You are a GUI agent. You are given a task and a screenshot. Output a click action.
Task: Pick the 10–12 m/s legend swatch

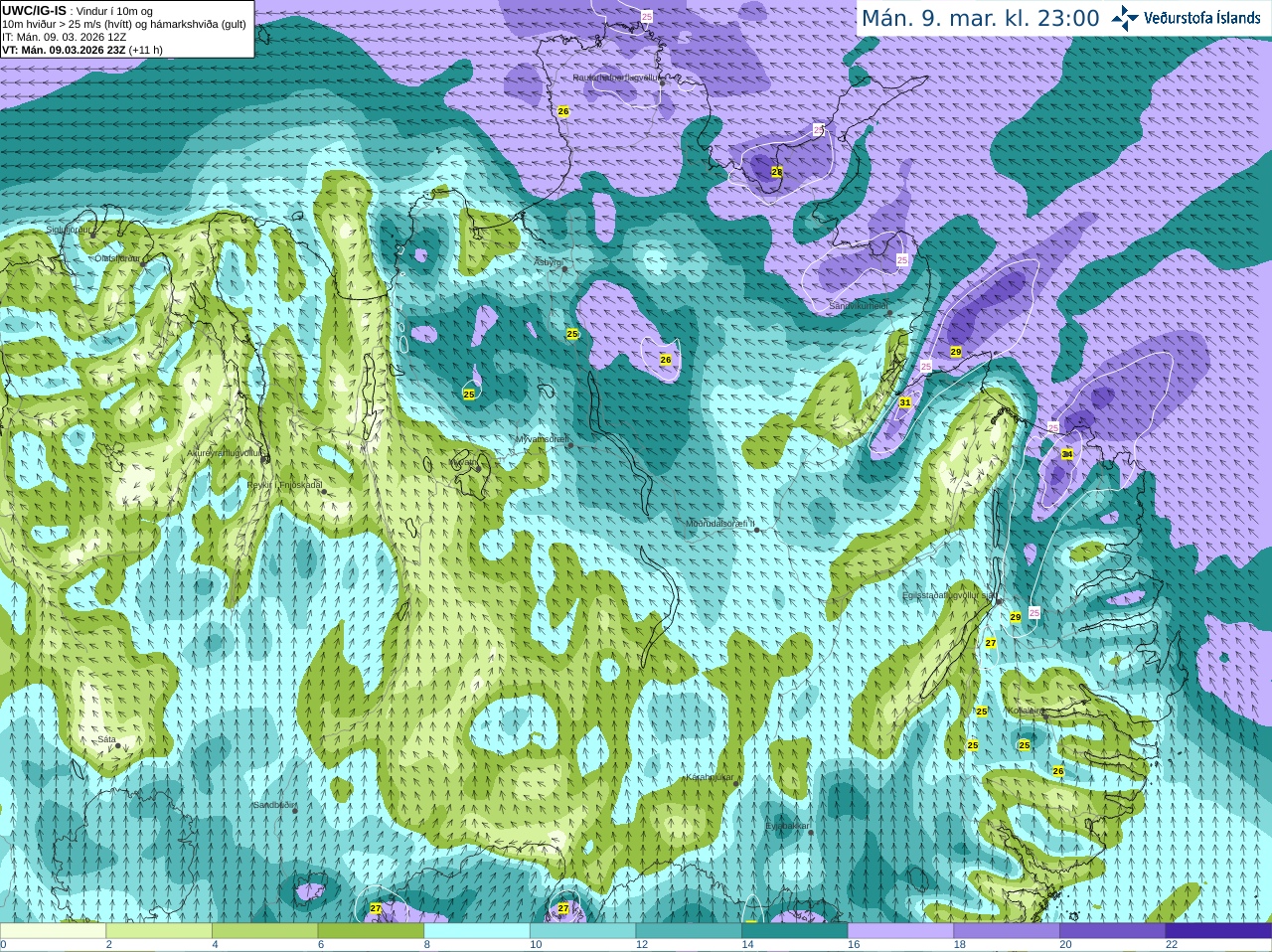coord(582,930)
